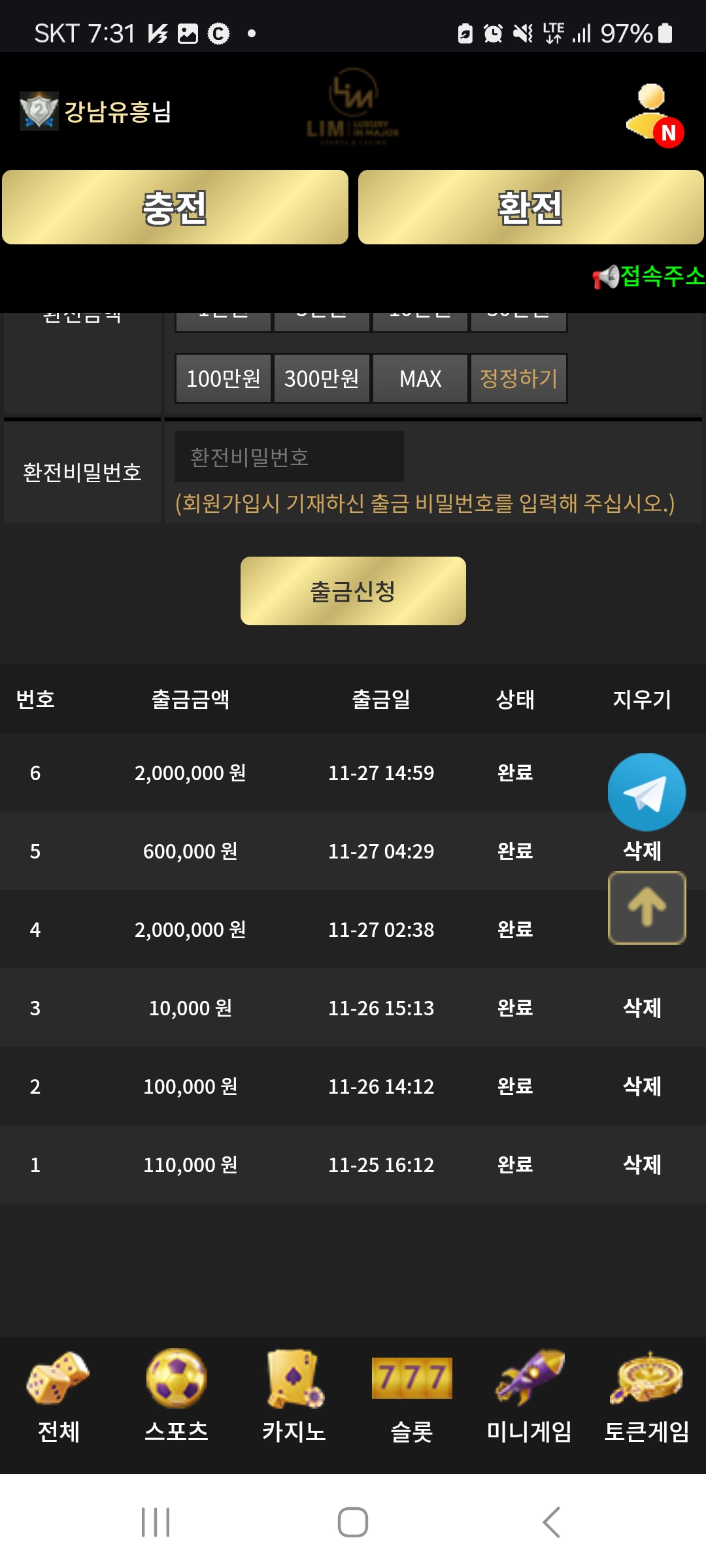This screenshot has width=706, height=1568.
Task: Tap 정정하기 to reset amount
Action: coord(518,378)
